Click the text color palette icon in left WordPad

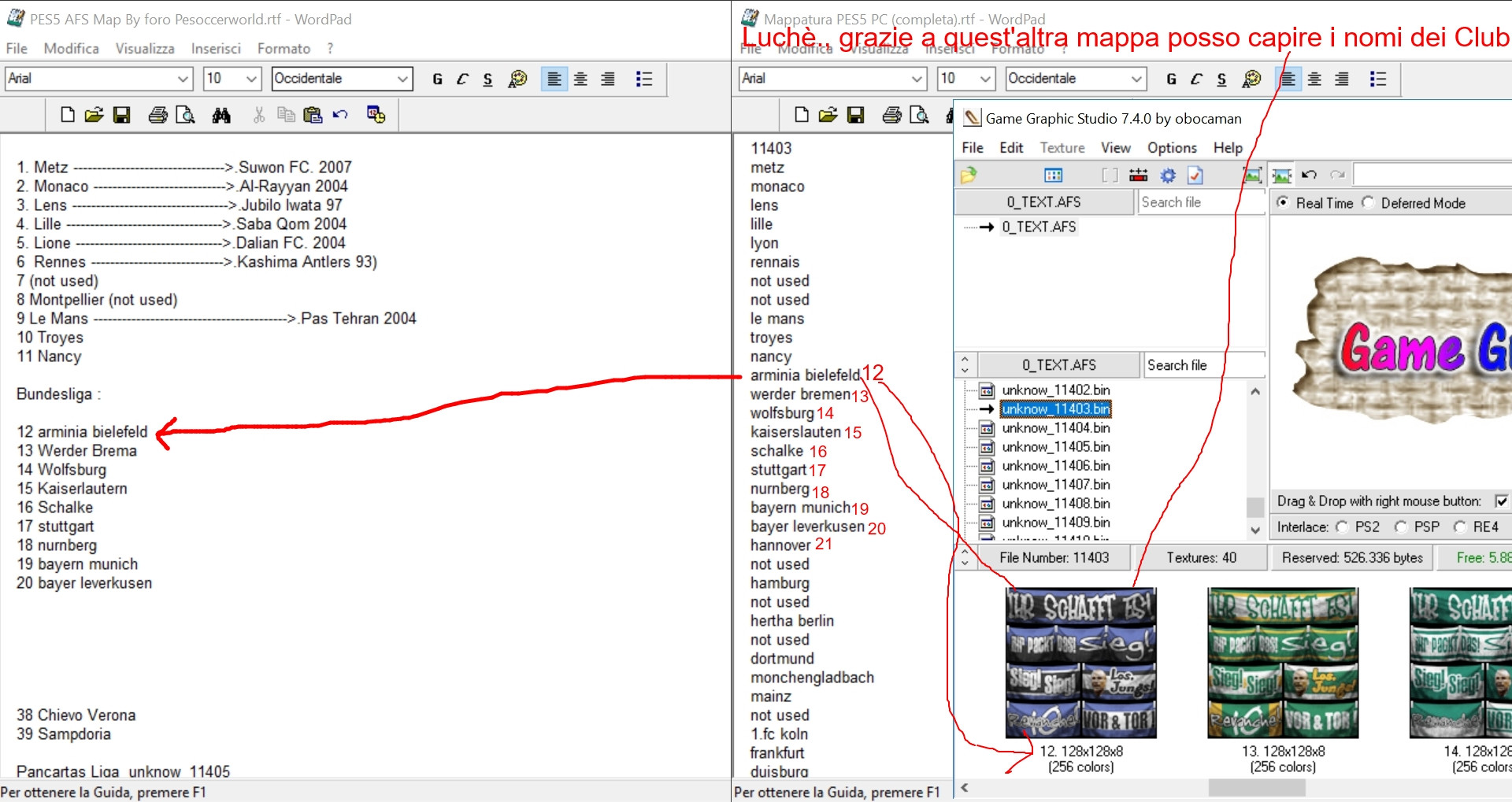pyautogui.click(x=517, y=79)
